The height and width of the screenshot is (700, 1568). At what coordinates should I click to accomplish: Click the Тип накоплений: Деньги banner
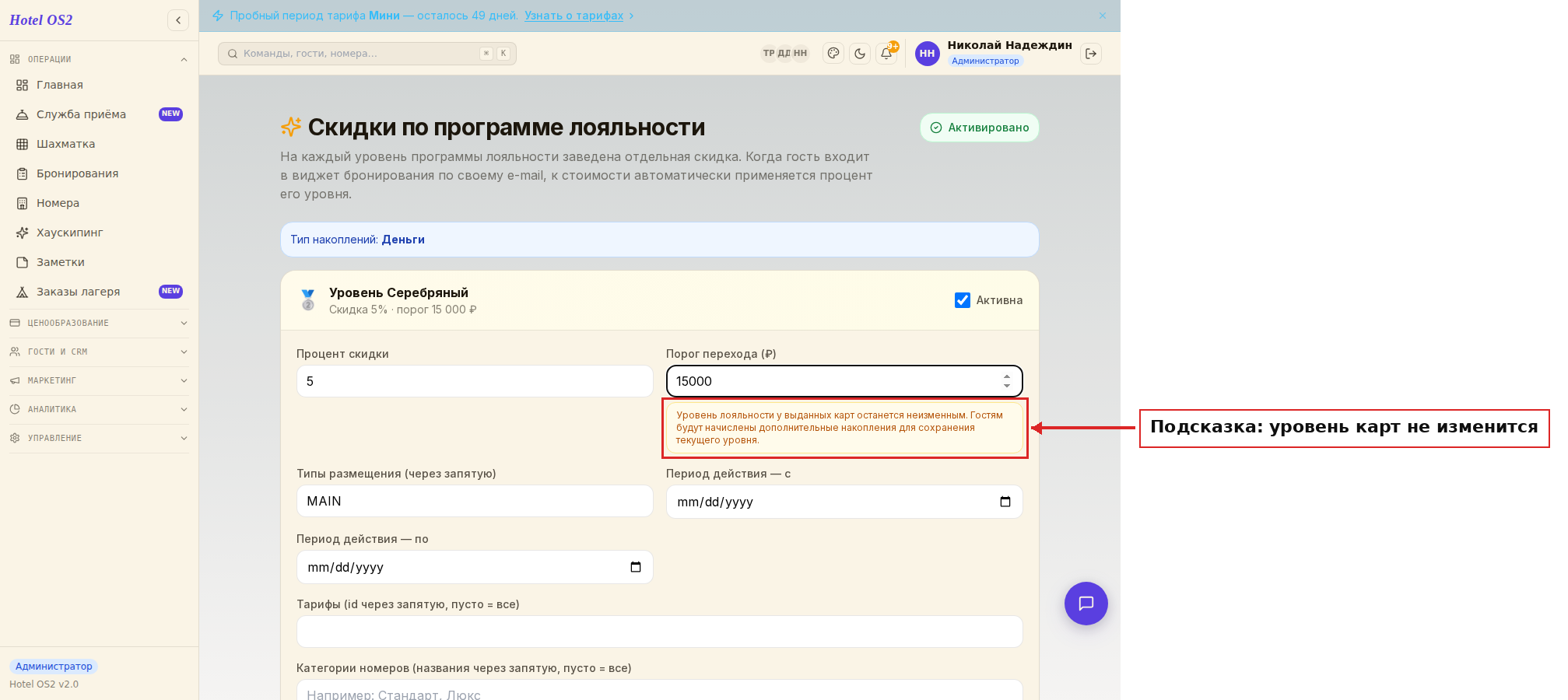click(x=660, y=240)
